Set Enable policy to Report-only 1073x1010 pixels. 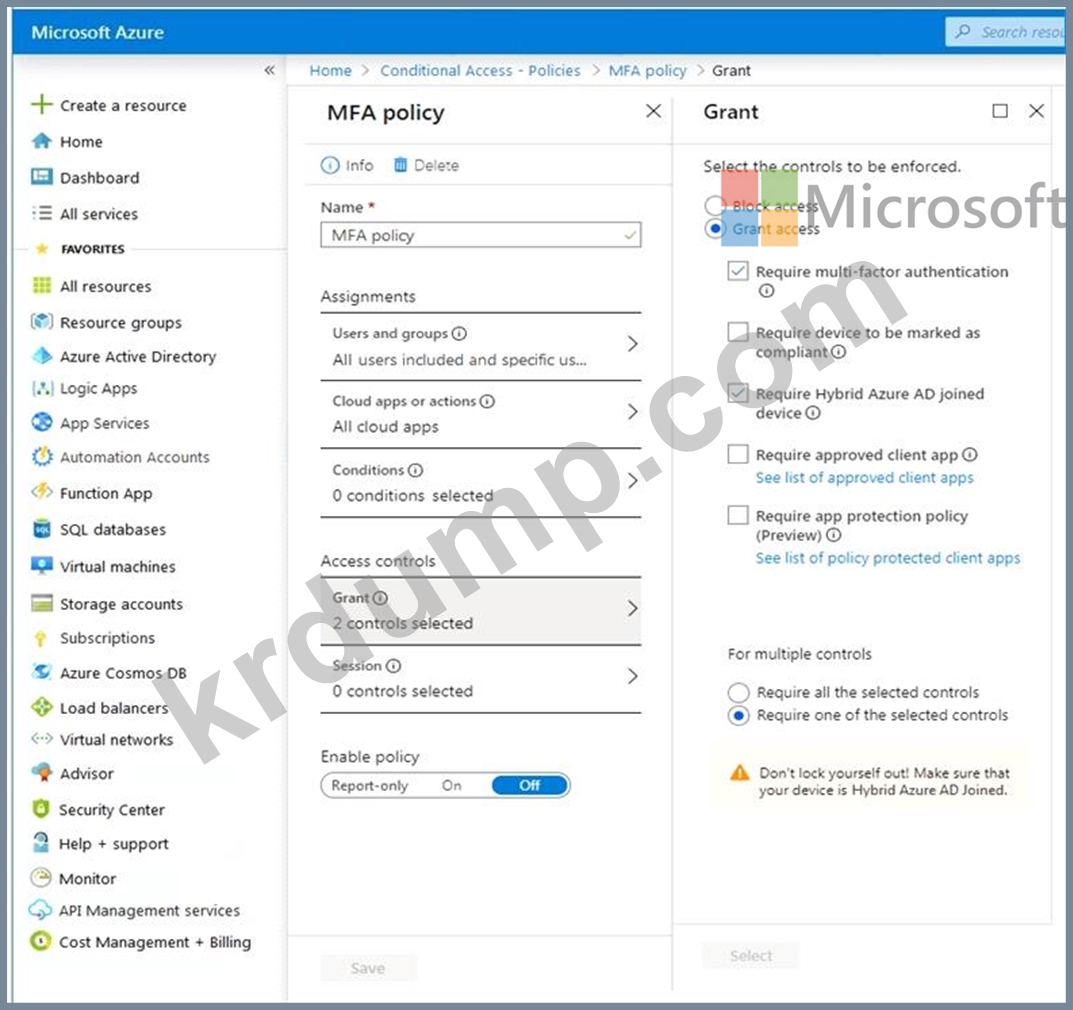tap(370, 786)
